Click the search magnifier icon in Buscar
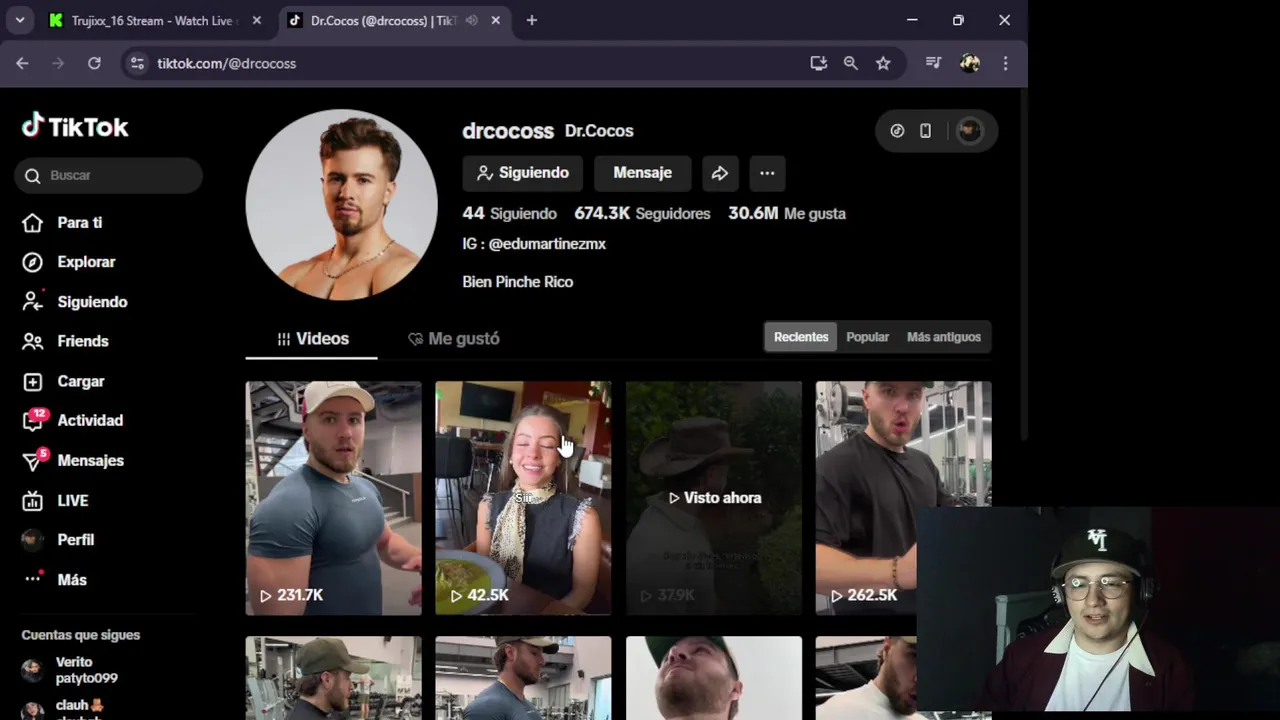The image size is (1280, 720). point(33,175)
